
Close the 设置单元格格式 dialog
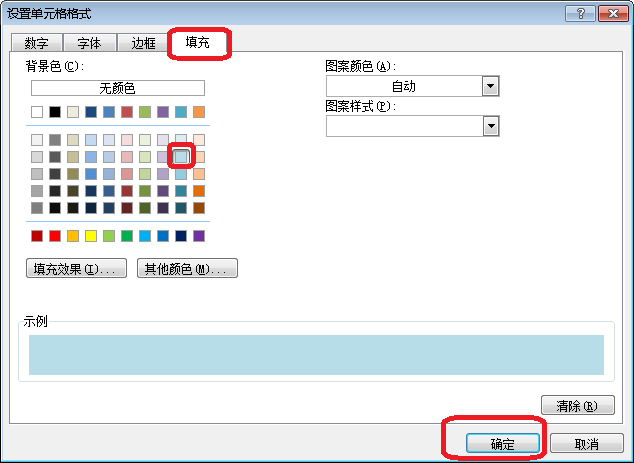[613, 13]
